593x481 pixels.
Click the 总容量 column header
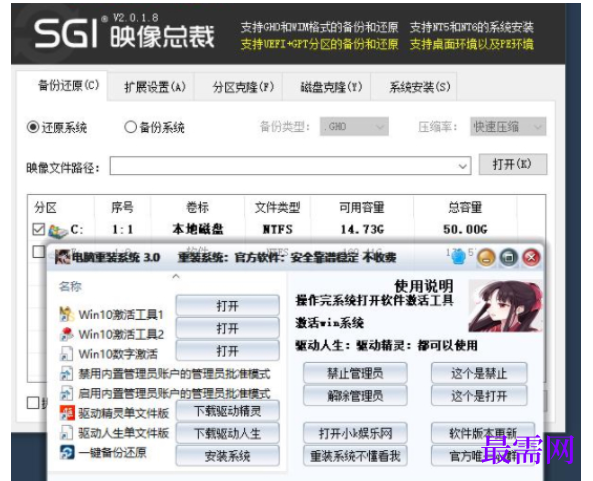465,207
